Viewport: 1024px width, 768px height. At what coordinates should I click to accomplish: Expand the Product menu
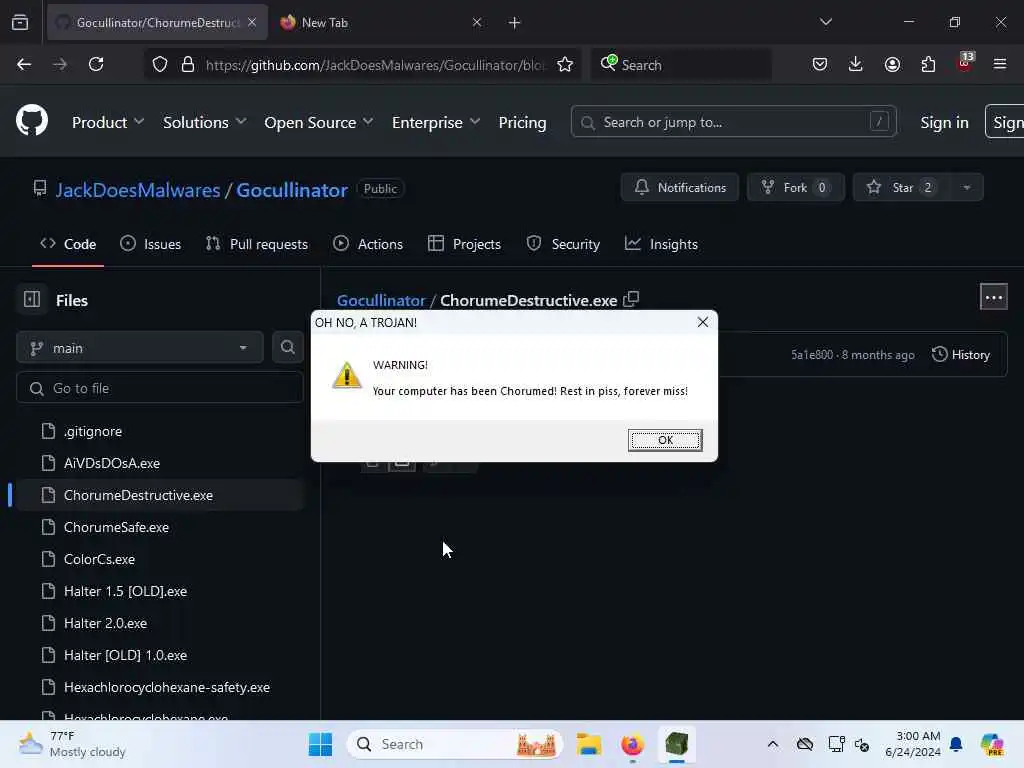[x=108, y=122]
